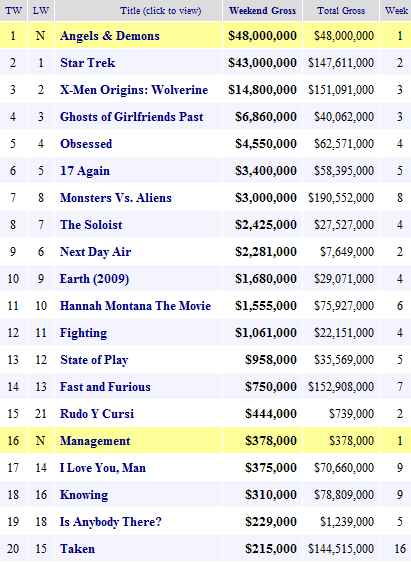411x563 pixels.
Task: Click Hannah Montana The Movie link
Action: (135, 306)
